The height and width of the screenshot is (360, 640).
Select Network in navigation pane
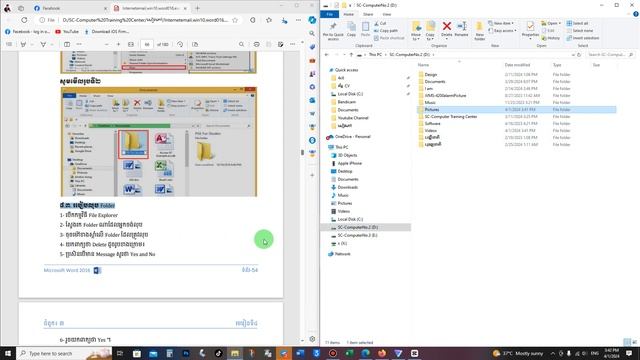point(342,254)
